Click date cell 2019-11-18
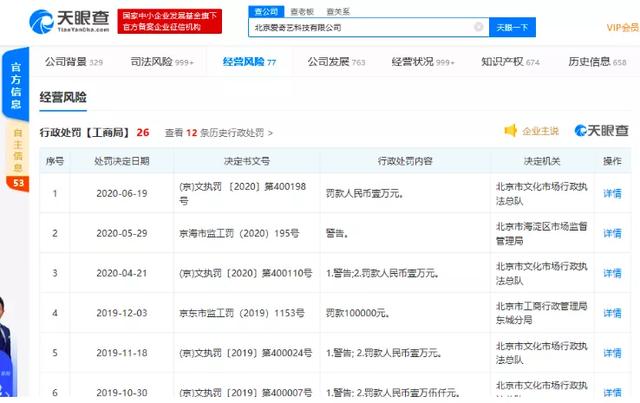 click(x=122, y=353)
